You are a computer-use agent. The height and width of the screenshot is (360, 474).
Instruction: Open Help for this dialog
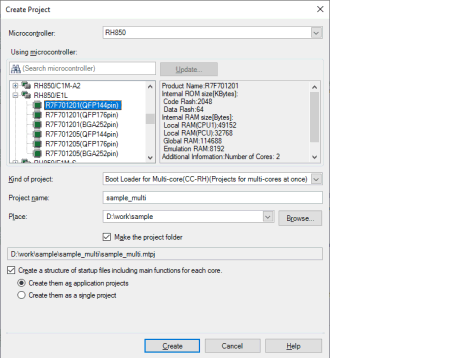tap(293, 346)
